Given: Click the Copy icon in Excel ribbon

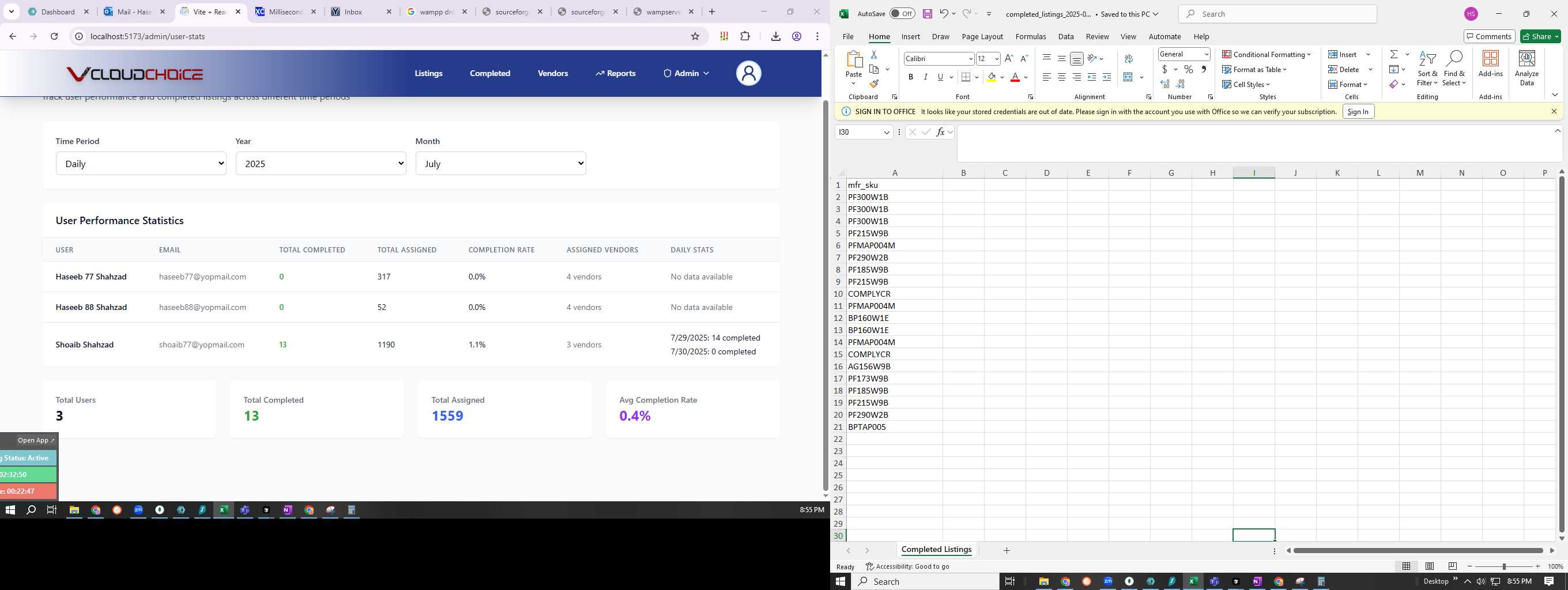Looking at the screenshot, I should pyautogui.click(x=874, y=69).
